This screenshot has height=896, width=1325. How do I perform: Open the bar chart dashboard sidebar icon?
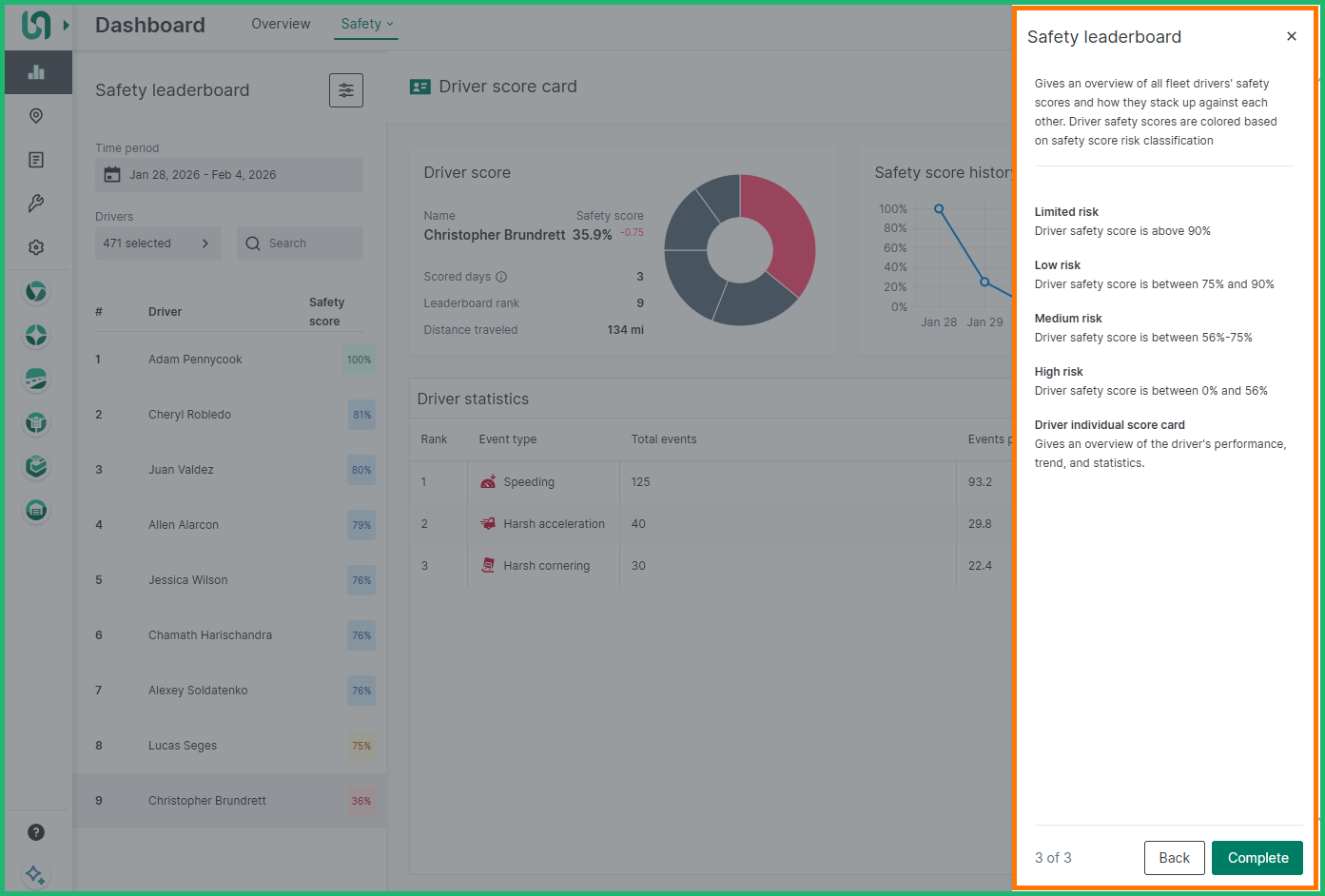click(36, 72)
